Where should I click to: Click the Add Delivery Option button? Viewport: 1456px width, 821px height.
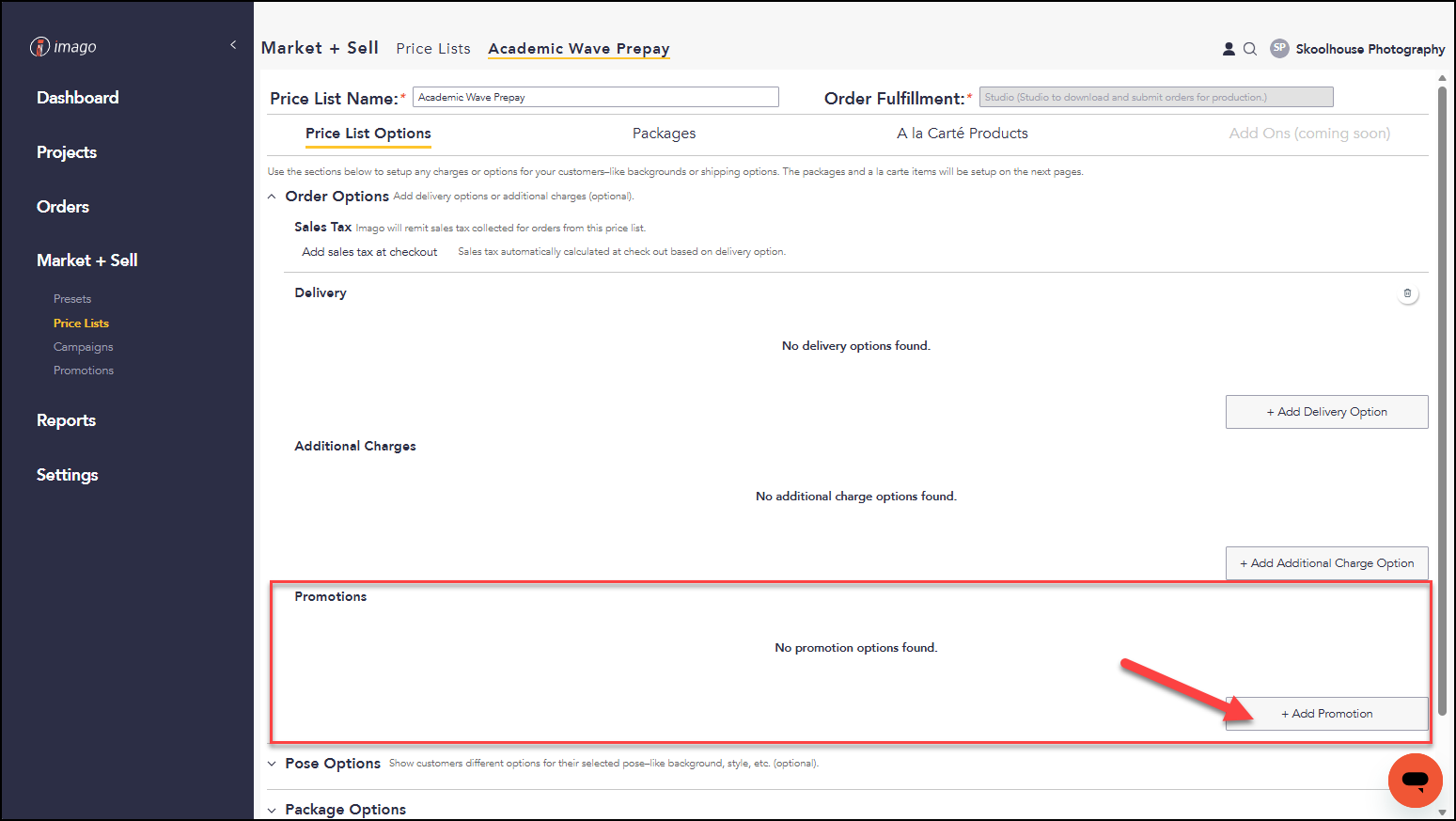(1326, 412)
